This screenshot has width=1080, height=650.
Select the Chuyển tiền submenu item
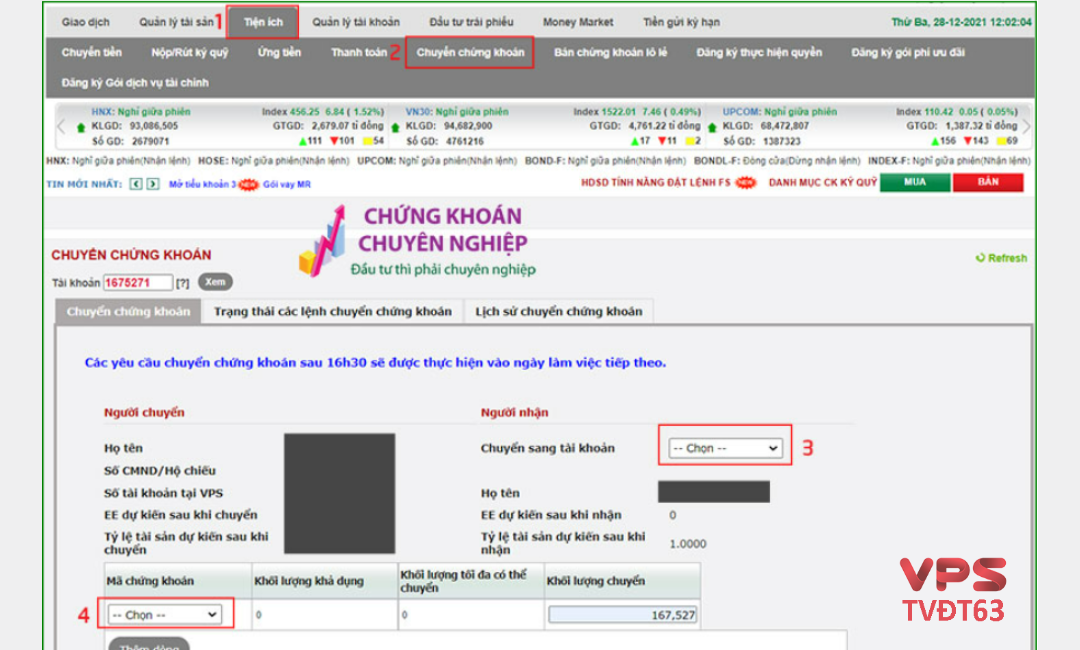click(x=92, y=52)
